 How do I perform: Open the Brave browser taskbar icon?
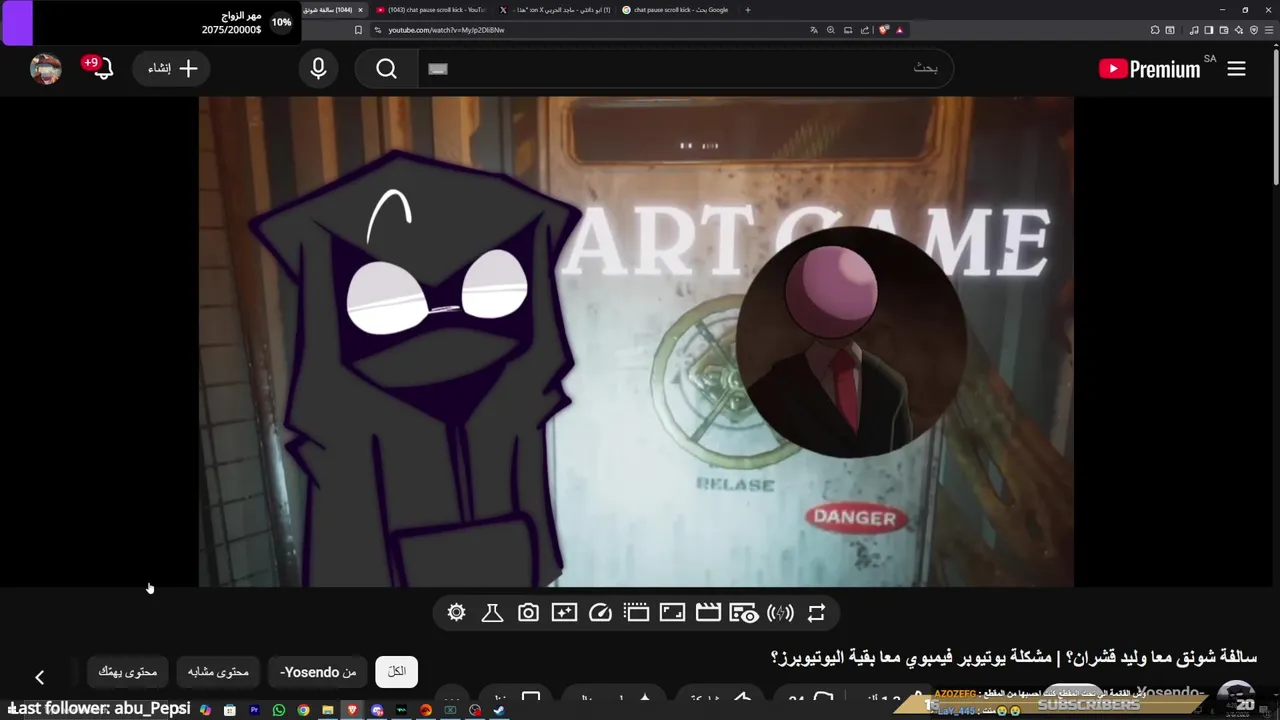352,710
